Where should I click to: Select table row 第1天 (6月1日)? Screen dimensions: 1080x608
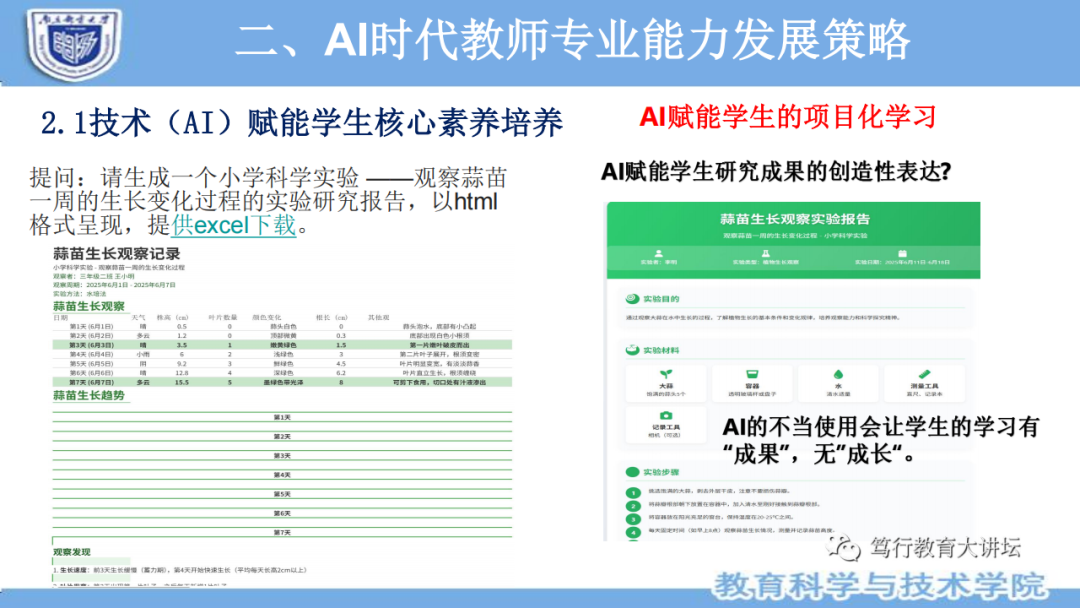tap(282, 326)
